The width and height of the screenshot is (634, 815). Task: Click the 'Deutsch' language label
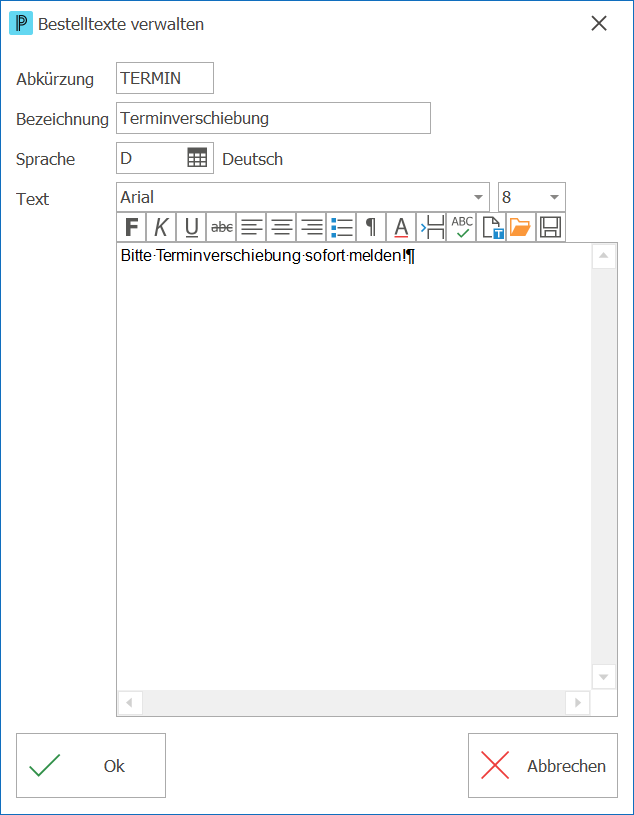coord(253,159)
